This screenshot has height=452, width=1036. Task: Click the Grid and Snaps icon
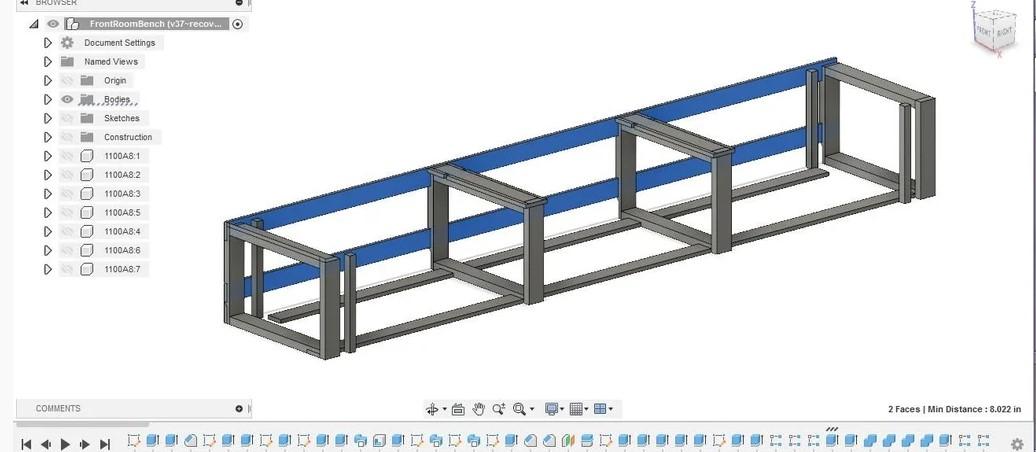[x=576, y=410]
